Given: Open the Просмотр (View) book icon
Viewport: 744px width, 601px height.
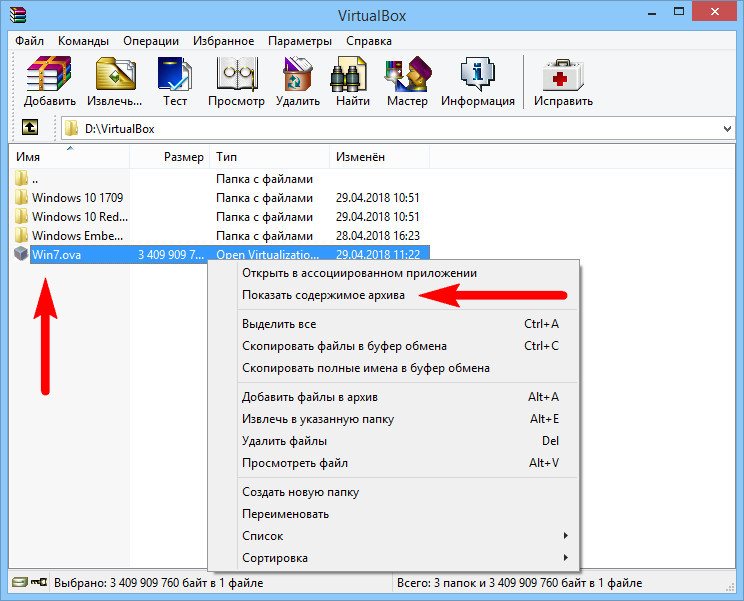Looking at the screenshot, I should click(237, 74).
